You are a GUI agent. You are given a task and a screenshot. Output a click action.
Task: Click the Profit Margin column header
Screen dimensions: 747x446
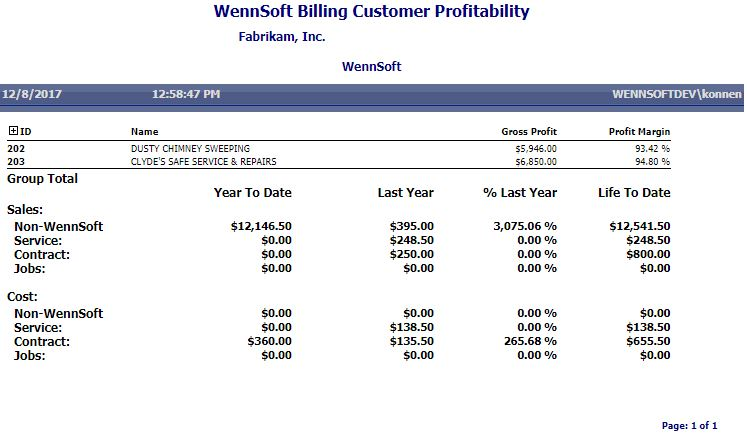(x=639, y=131)
